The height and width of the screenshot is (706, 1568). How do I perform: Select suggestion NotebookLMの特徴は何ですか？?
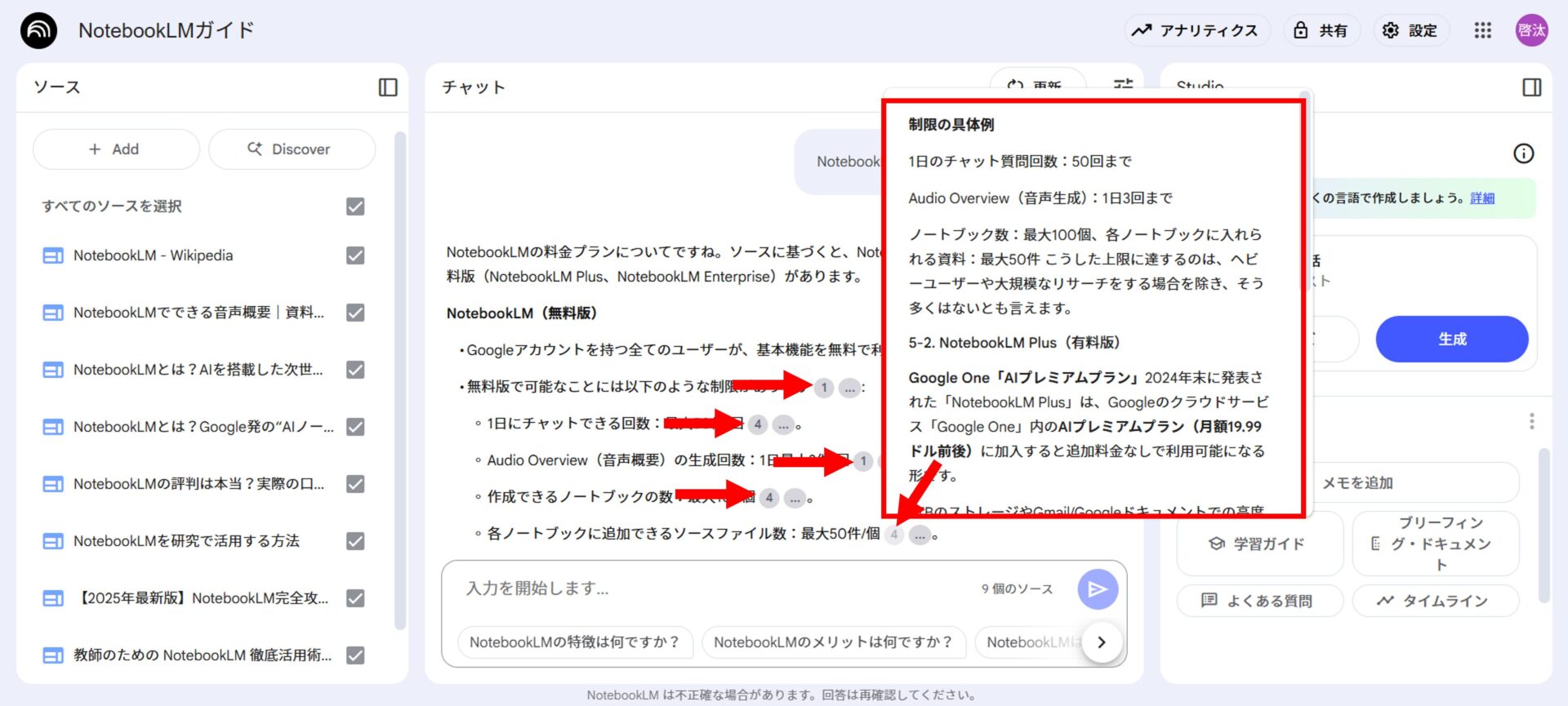point(575,642)
